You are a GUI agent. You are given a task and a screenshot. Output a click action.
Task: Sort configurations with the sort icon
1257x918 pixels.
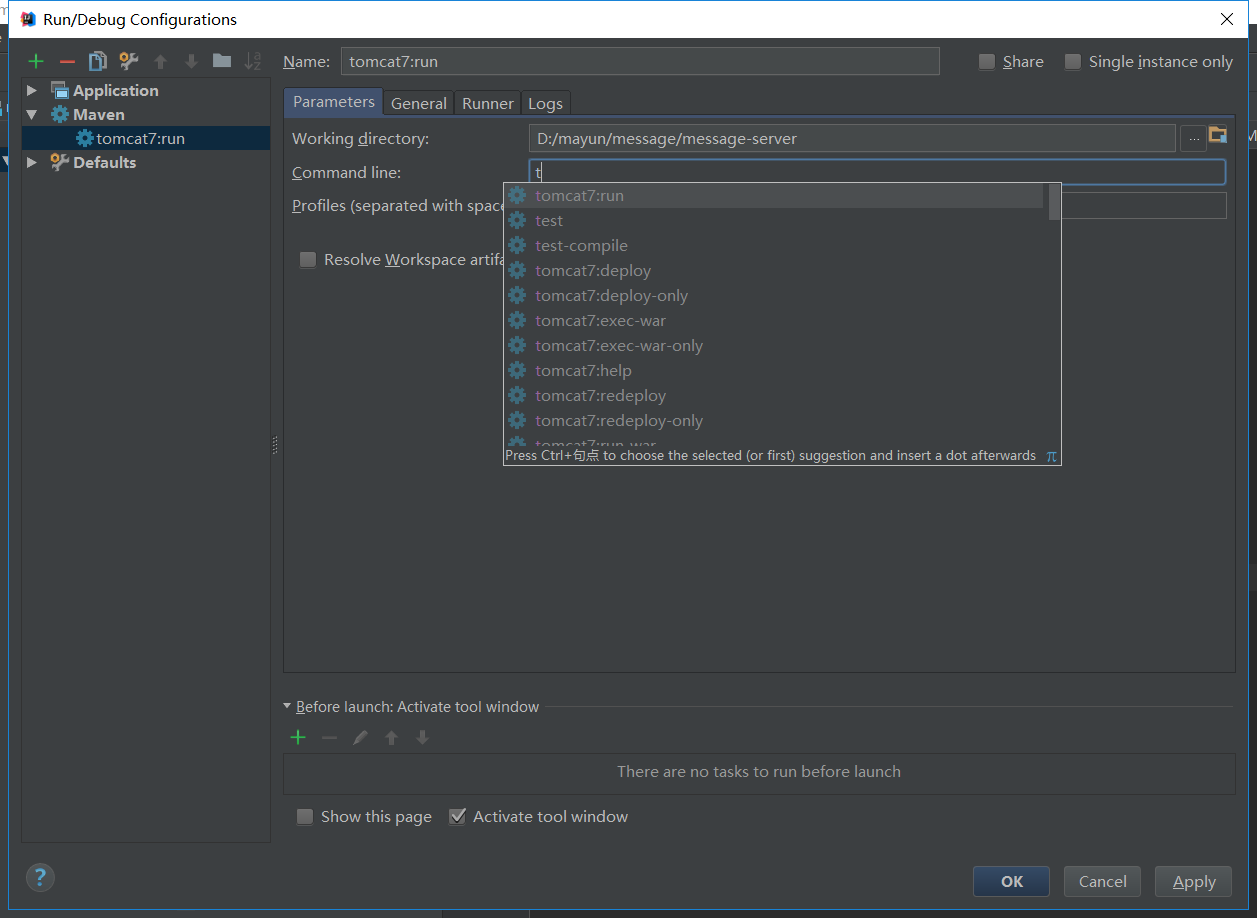pos(252,60)
